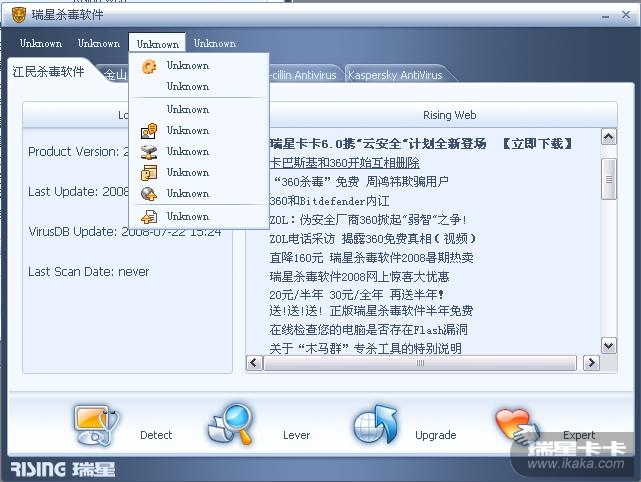Screen dimensions: 641x482
Task: Open the ZOL电话采访 揭露360免费真相 link
Action: pyautogui.click(x=372, y=239)
